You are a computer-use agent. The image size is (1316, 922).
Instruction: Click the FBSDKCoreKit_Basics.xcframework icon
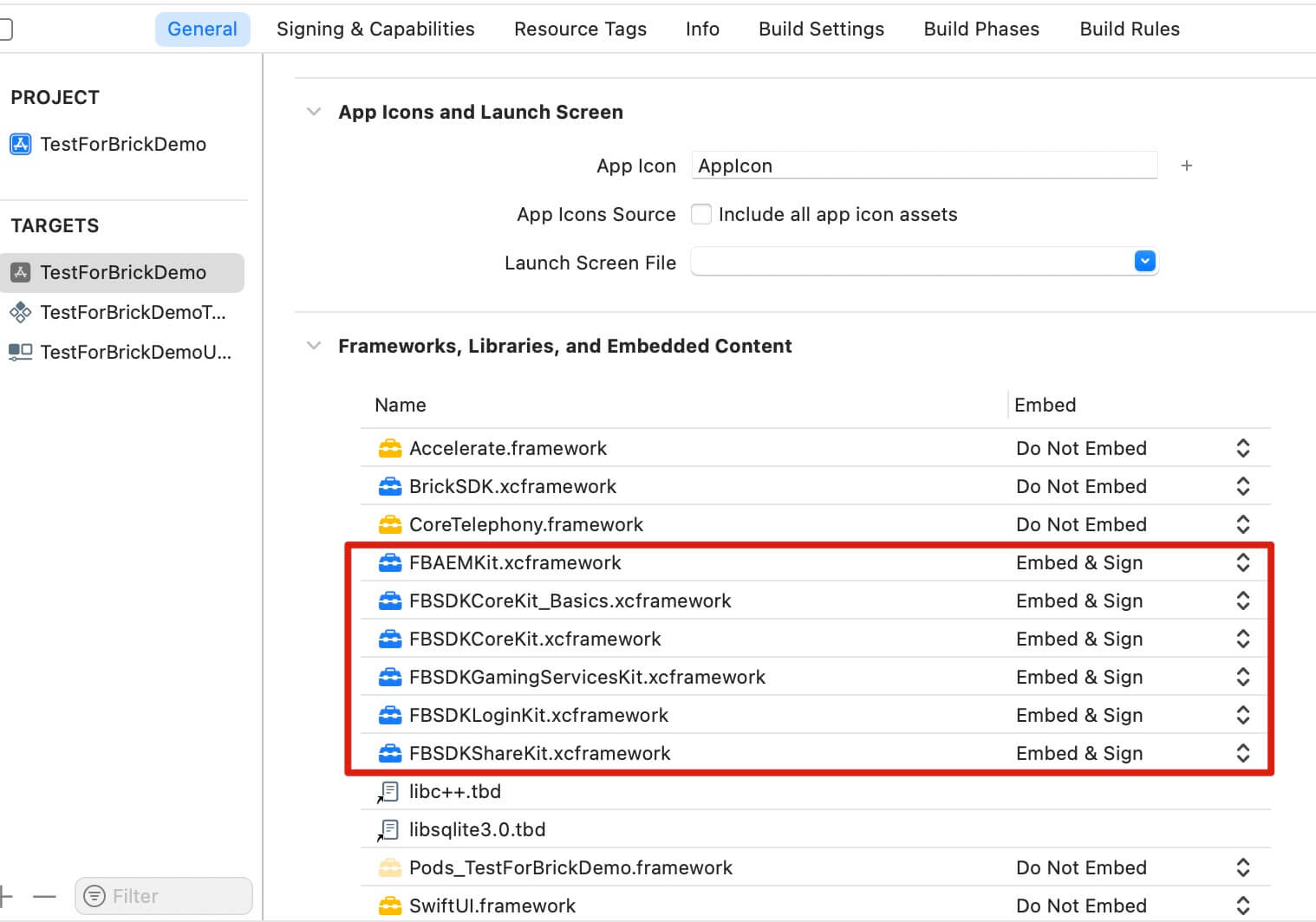pos(390,601)
